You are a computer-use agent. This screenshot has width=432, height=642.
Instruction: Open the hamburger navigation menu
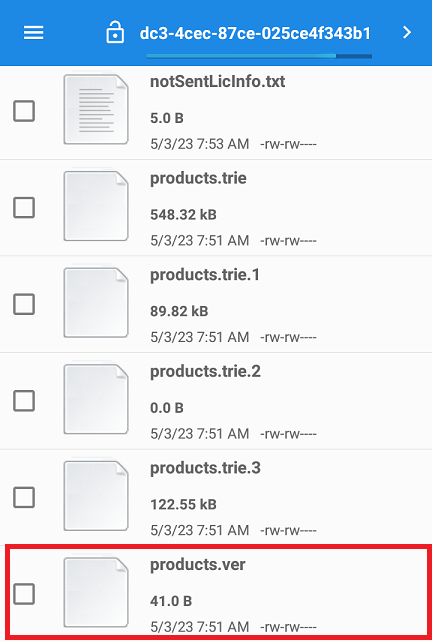point(34,33)
